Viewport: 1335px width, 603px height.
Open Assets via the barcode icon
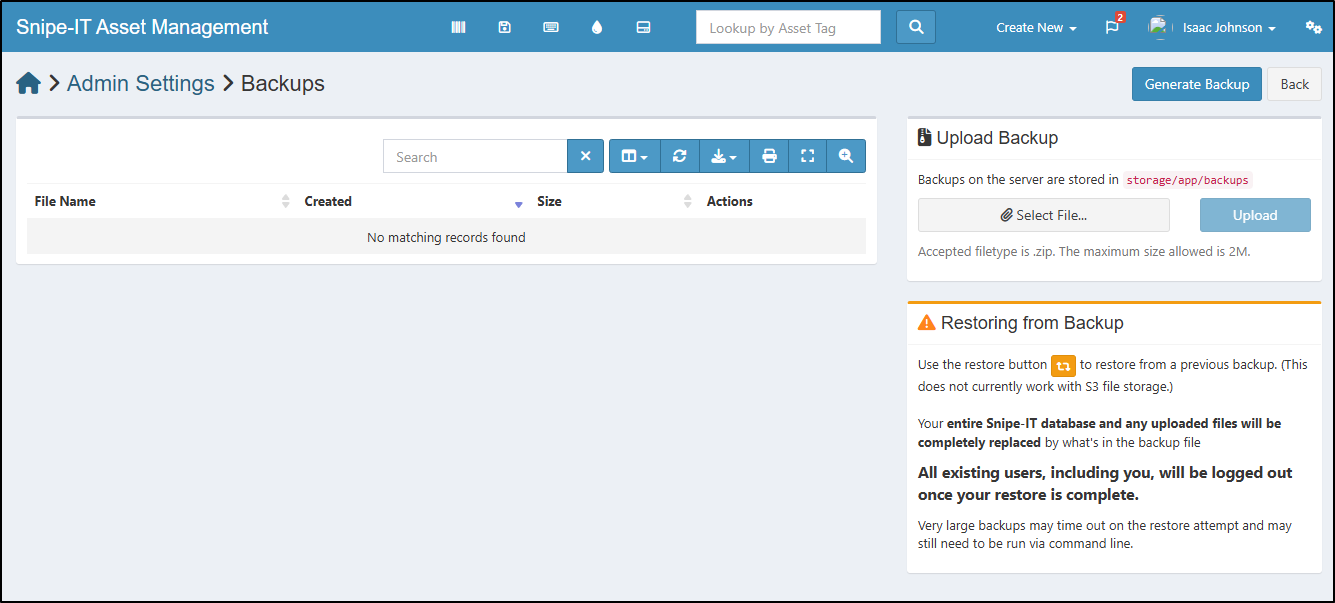(458, 28)
